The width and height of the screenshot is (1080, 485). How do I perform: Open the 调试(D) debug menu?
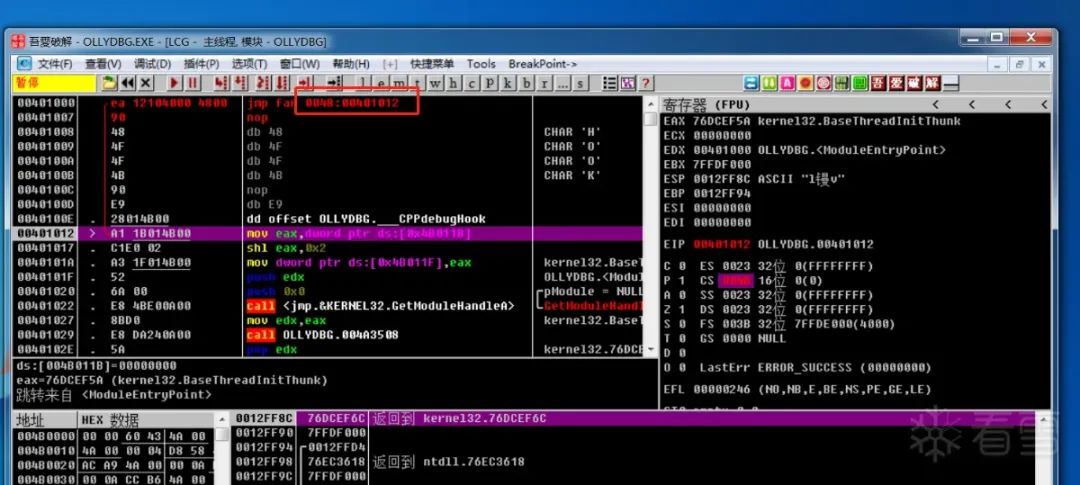click(152, 63)
